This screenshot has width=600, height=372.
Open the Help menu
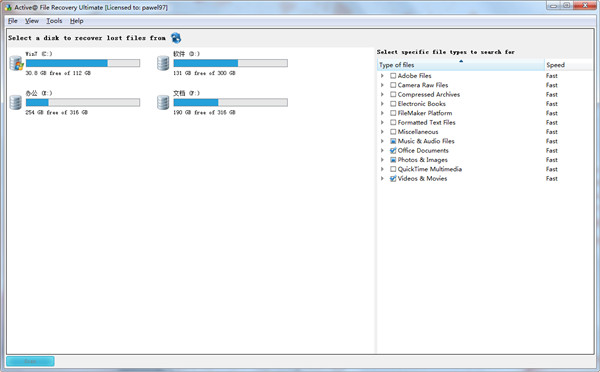[x=77, y=21]
